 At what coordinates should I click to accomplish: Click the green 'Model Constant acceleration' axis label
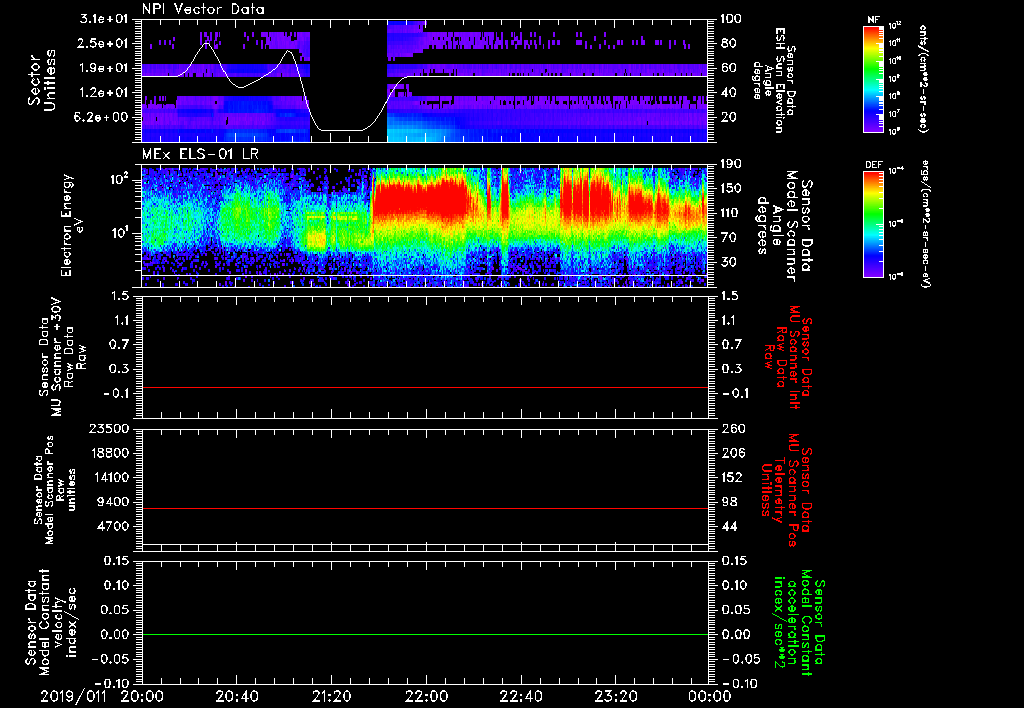(x=798, y=622)
